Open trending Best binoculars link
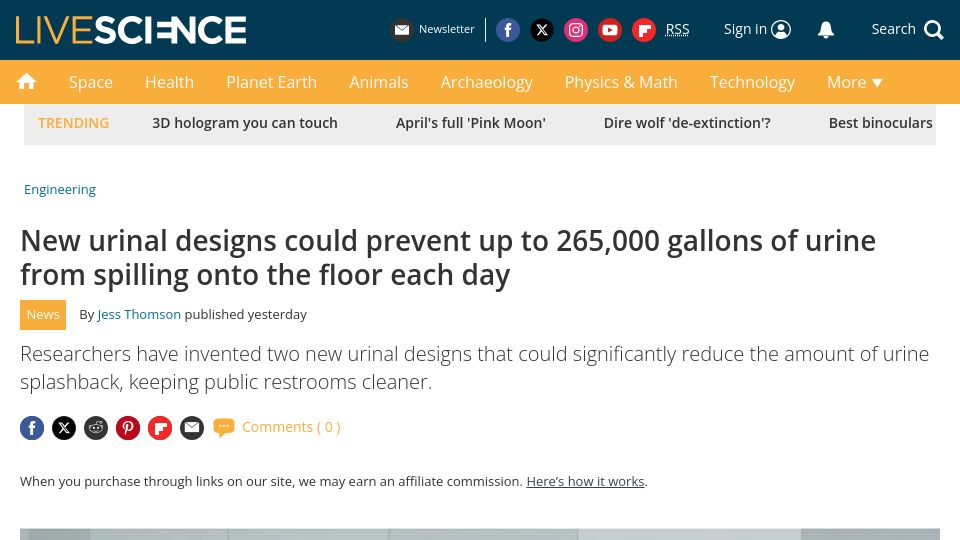 (880, 123)
